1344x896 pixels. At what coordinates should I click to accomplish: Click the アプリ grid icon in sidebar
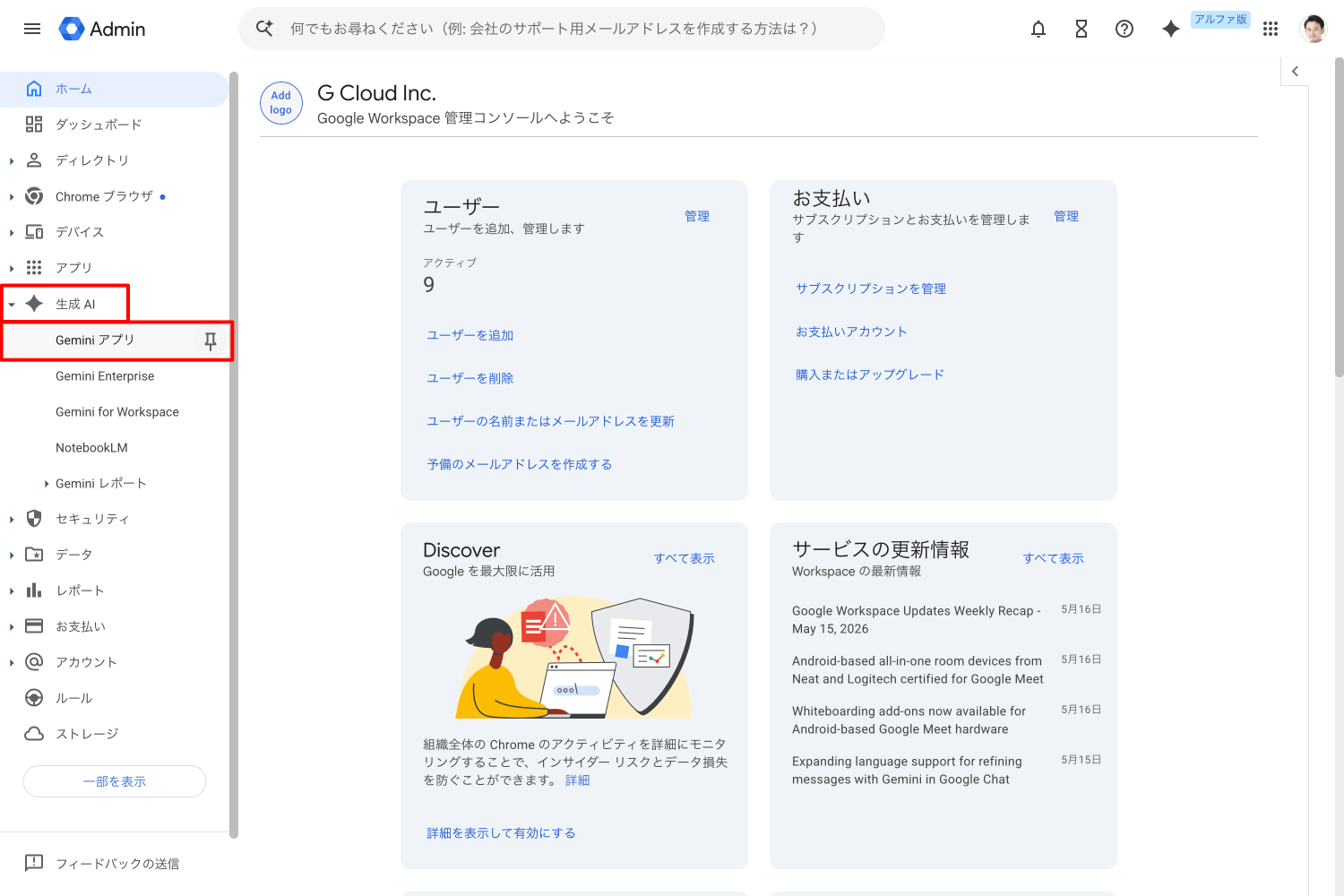[34, 268]
